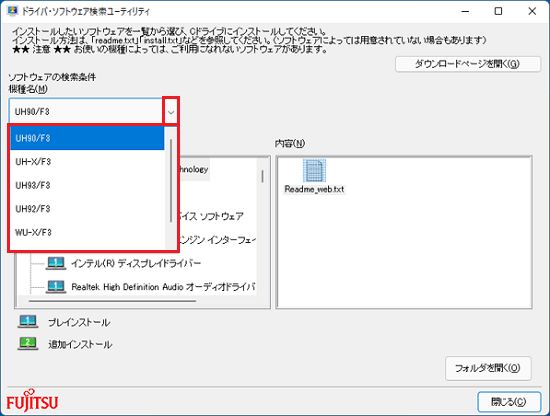Pick UH93/F3 from the model list

tap(87, 185)
